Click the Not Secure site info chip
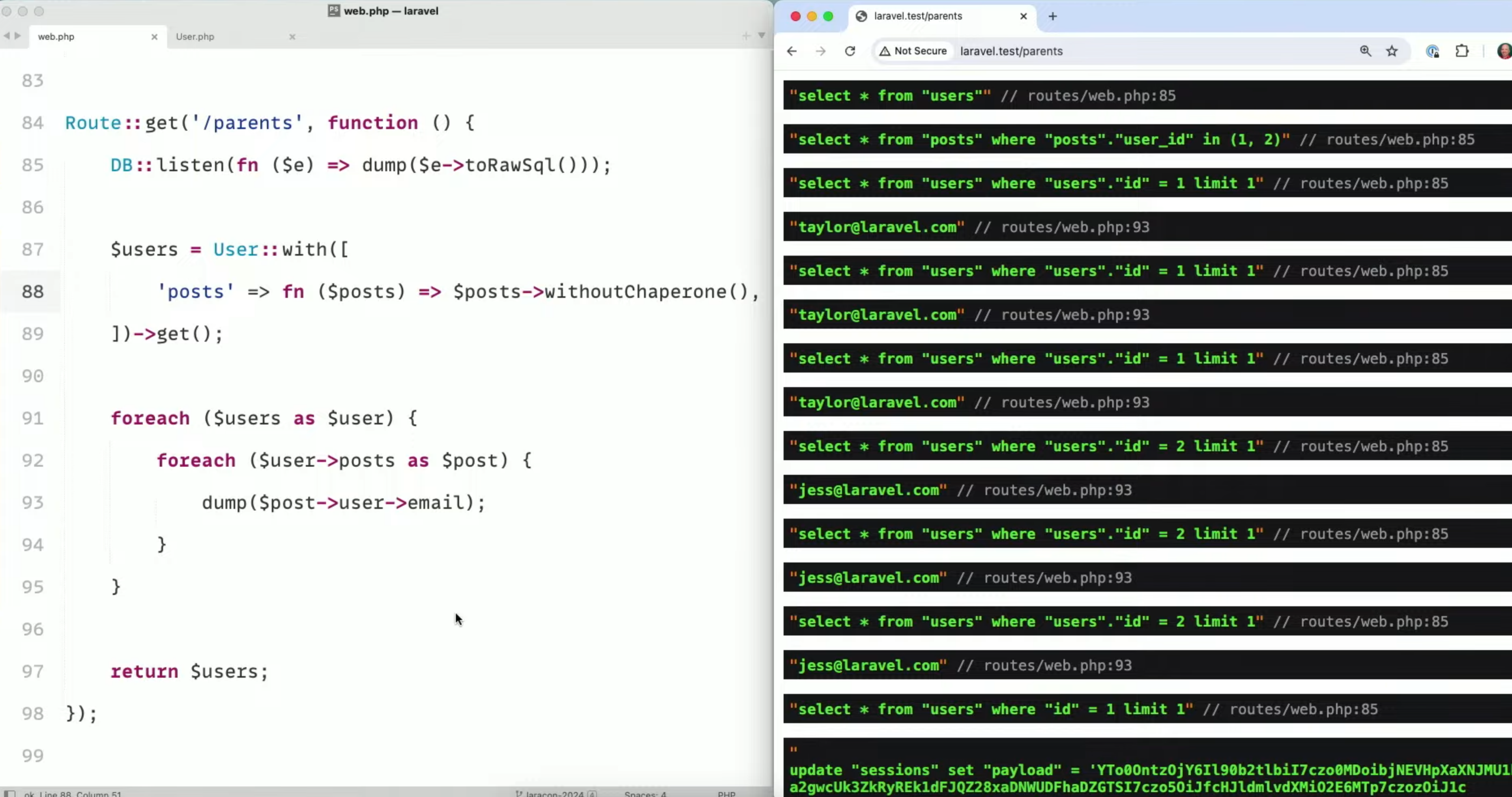 [913, 51]
